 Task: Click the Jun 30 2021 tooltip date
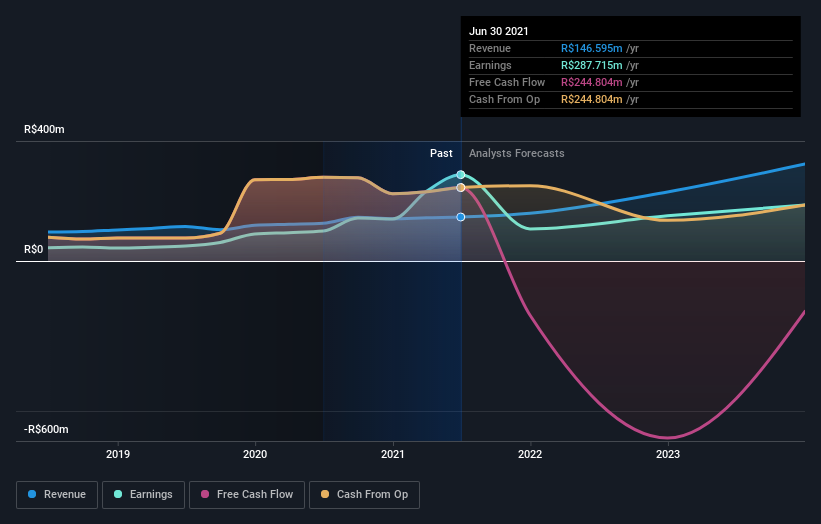coord(498,31)
